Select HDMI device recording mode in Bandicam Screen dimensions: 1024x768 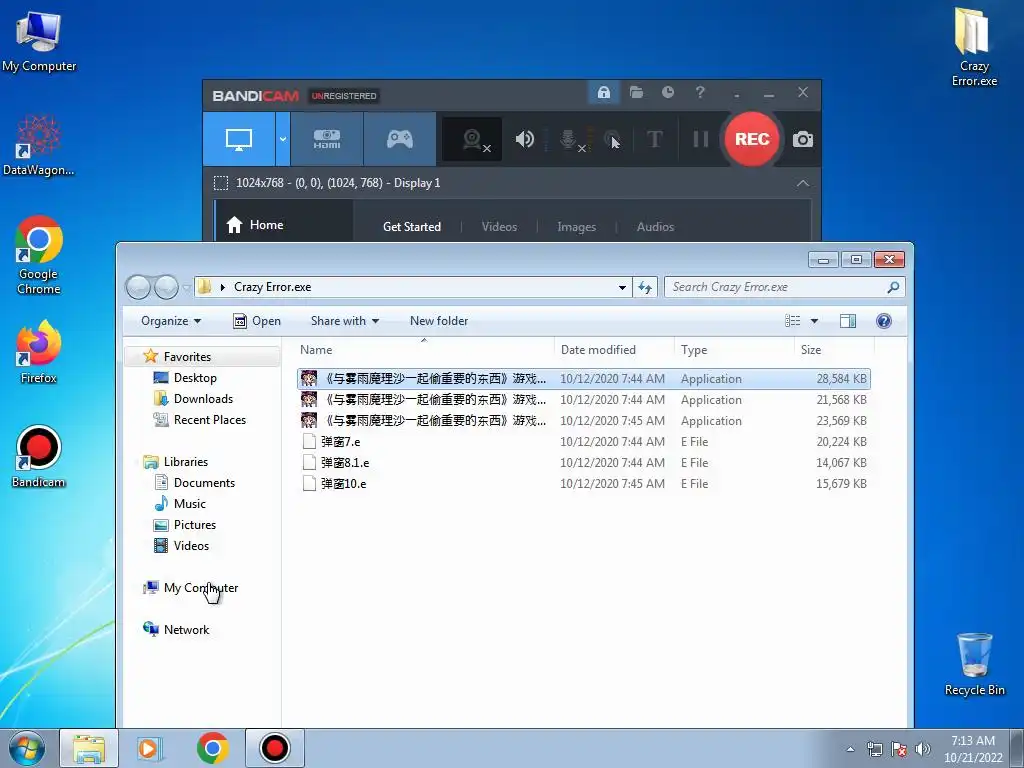point(327,139)
